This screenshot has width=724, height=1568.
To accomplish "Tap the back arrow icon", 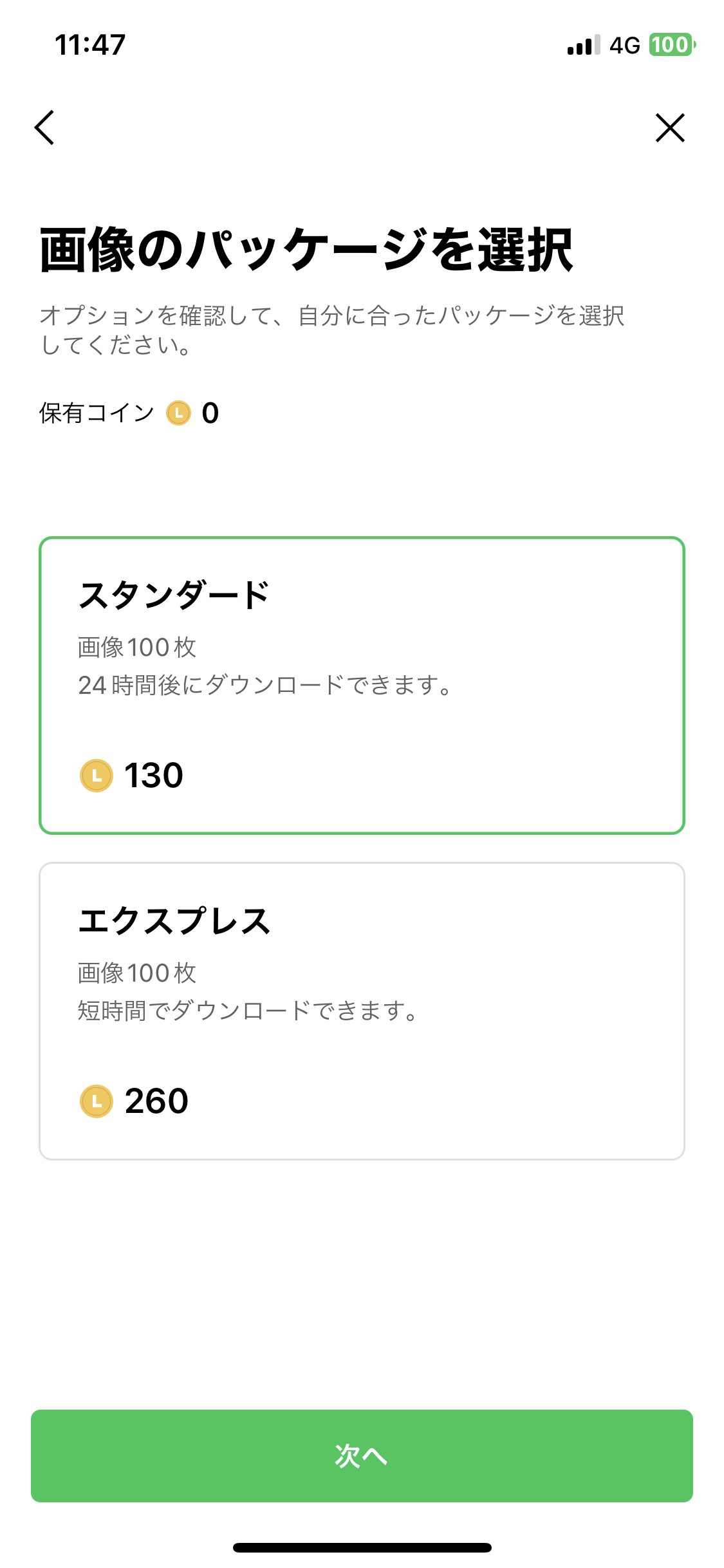I will tap(44, 127).
